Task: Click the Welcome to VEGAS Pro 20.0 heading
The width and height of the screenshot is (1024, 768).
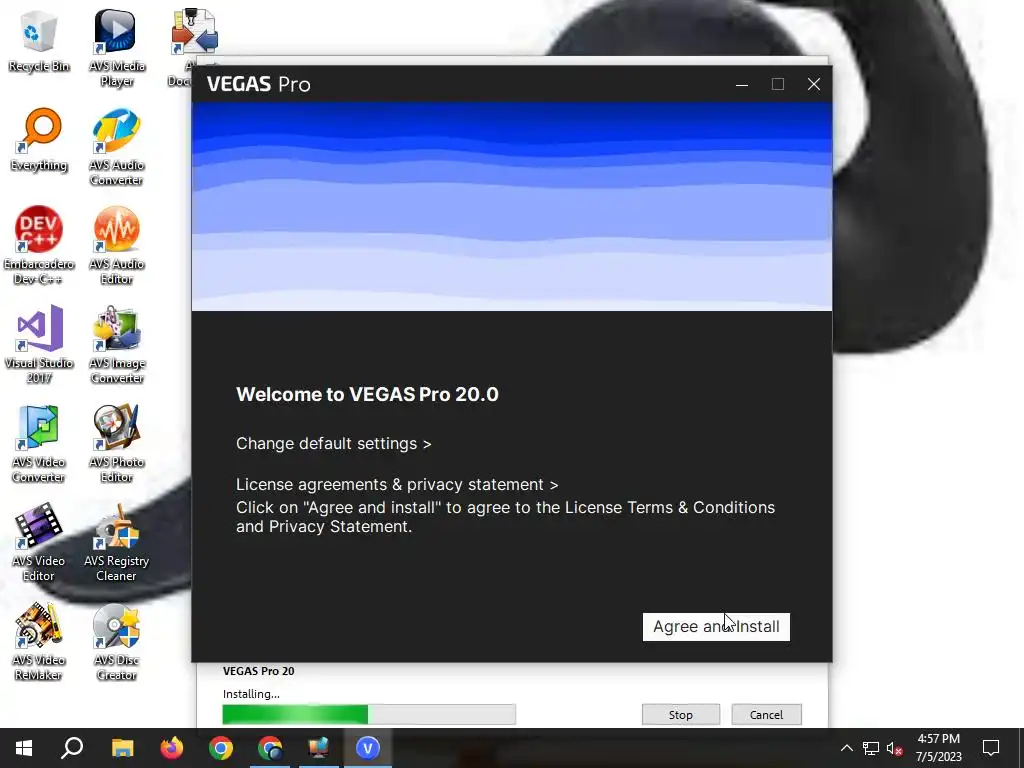Action: pos(367,394)
